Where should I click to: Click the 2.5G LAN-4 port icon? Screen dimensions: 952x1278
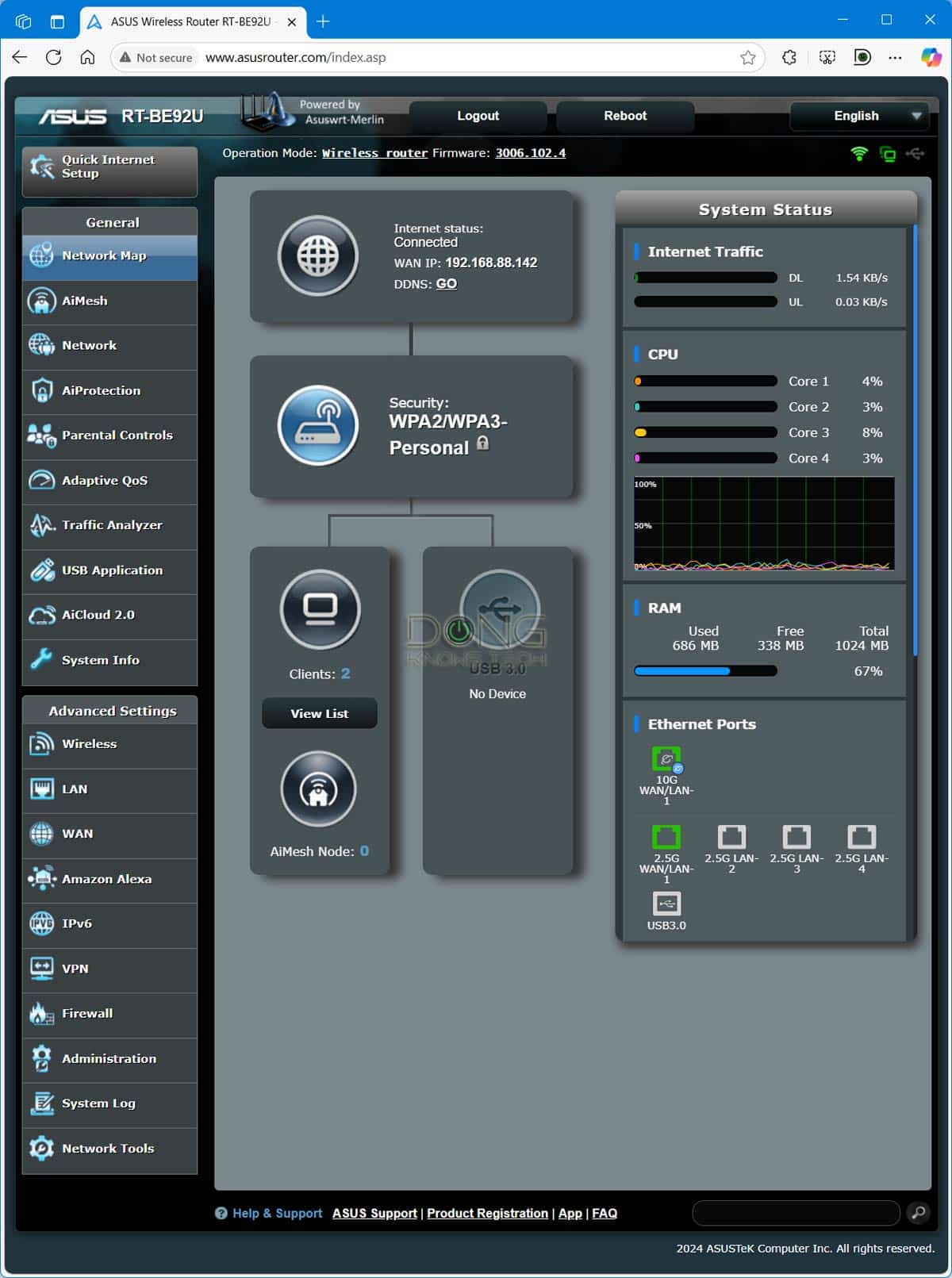coord(862,837)
